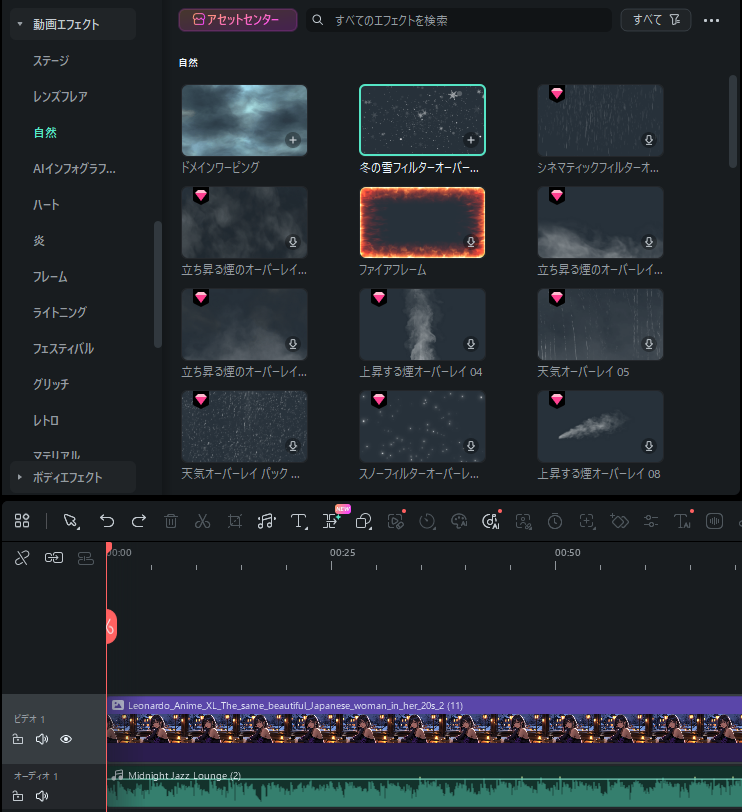Click the overlapping shapes mask icon
The width and height of the screenshot is (742, 812).
click(x=363, y=521)
